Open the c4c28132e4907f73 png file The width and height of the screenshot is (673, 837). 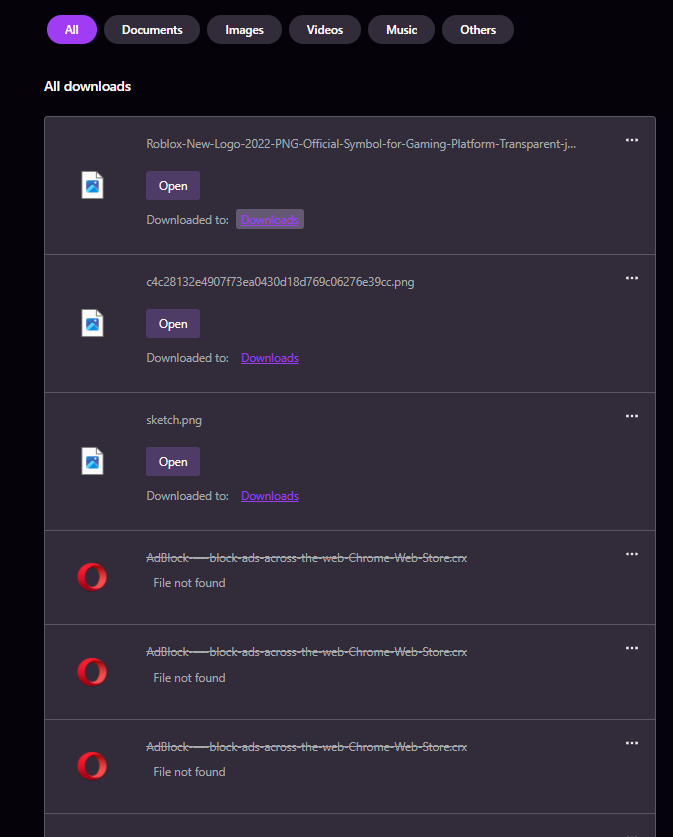click(x=173, y=323)
